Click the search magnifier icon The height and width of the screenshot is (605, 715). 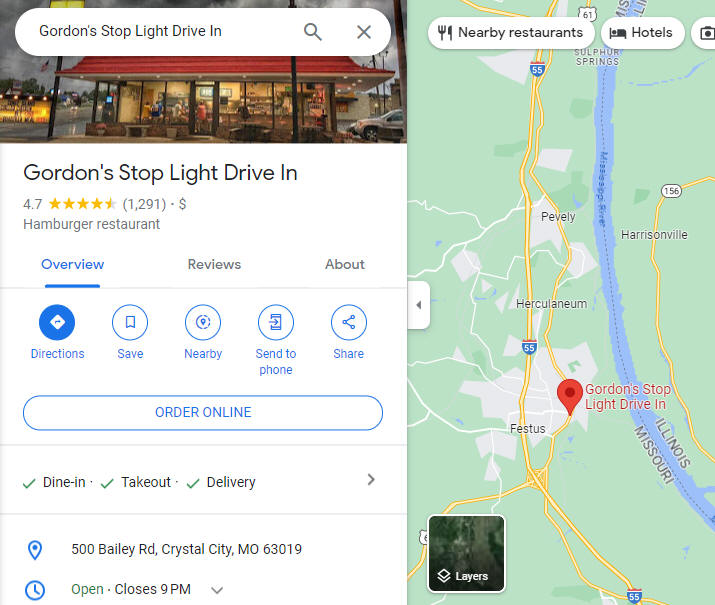(313, 32)
